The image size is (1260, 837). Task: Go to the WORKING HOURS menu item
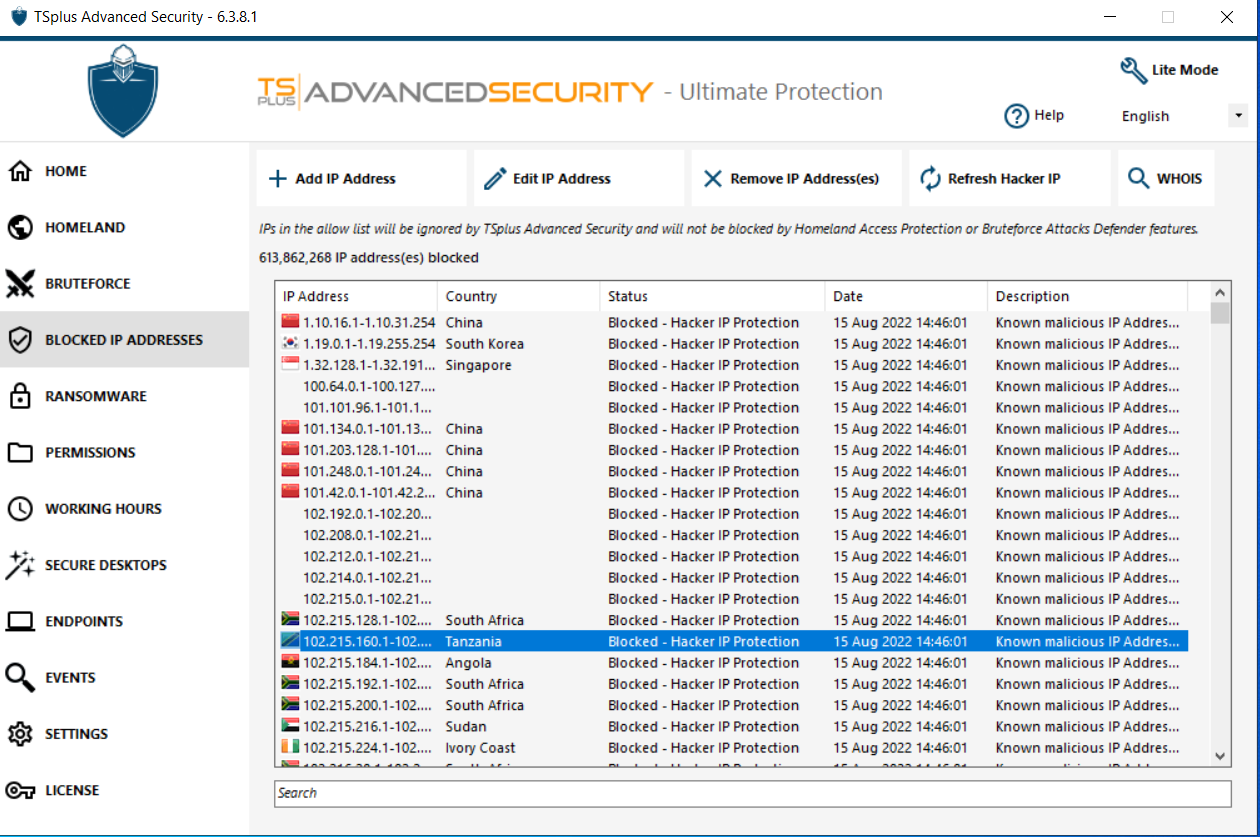[x=103, y=509]
